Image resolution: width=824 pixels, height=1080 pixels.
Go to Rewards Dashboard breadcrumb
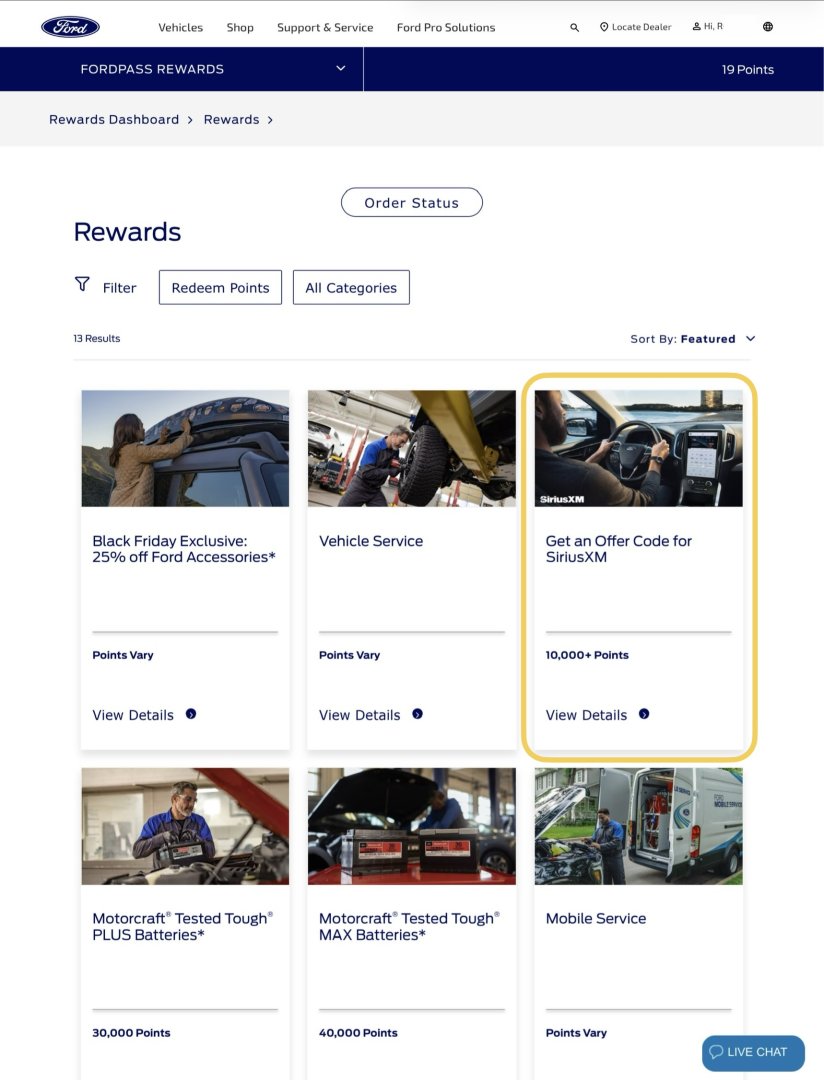pyautogui.click(x=114, y=120)
